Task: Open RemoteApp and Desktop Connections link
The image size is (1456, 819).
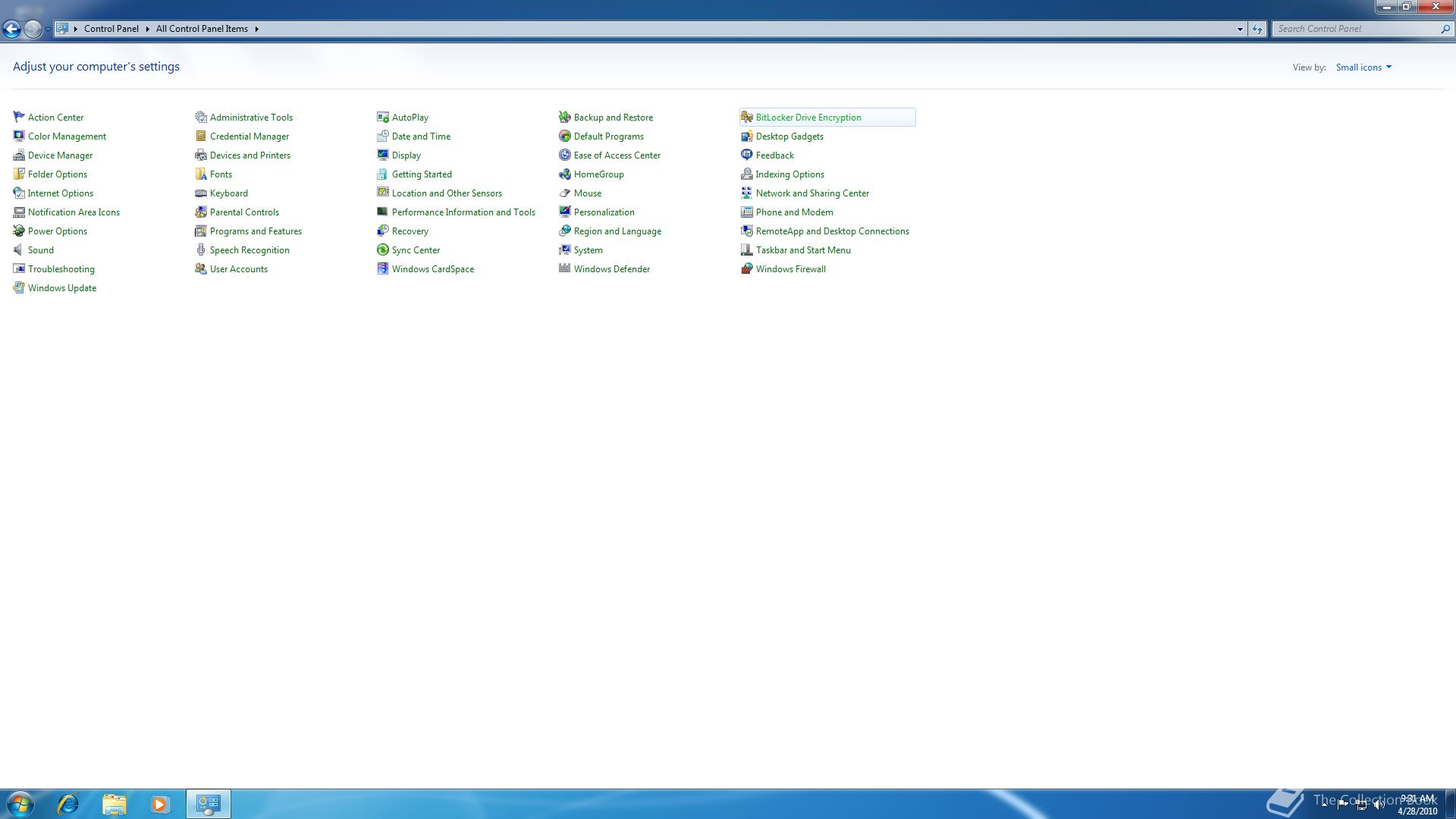Action: click(x=833, y=231)
